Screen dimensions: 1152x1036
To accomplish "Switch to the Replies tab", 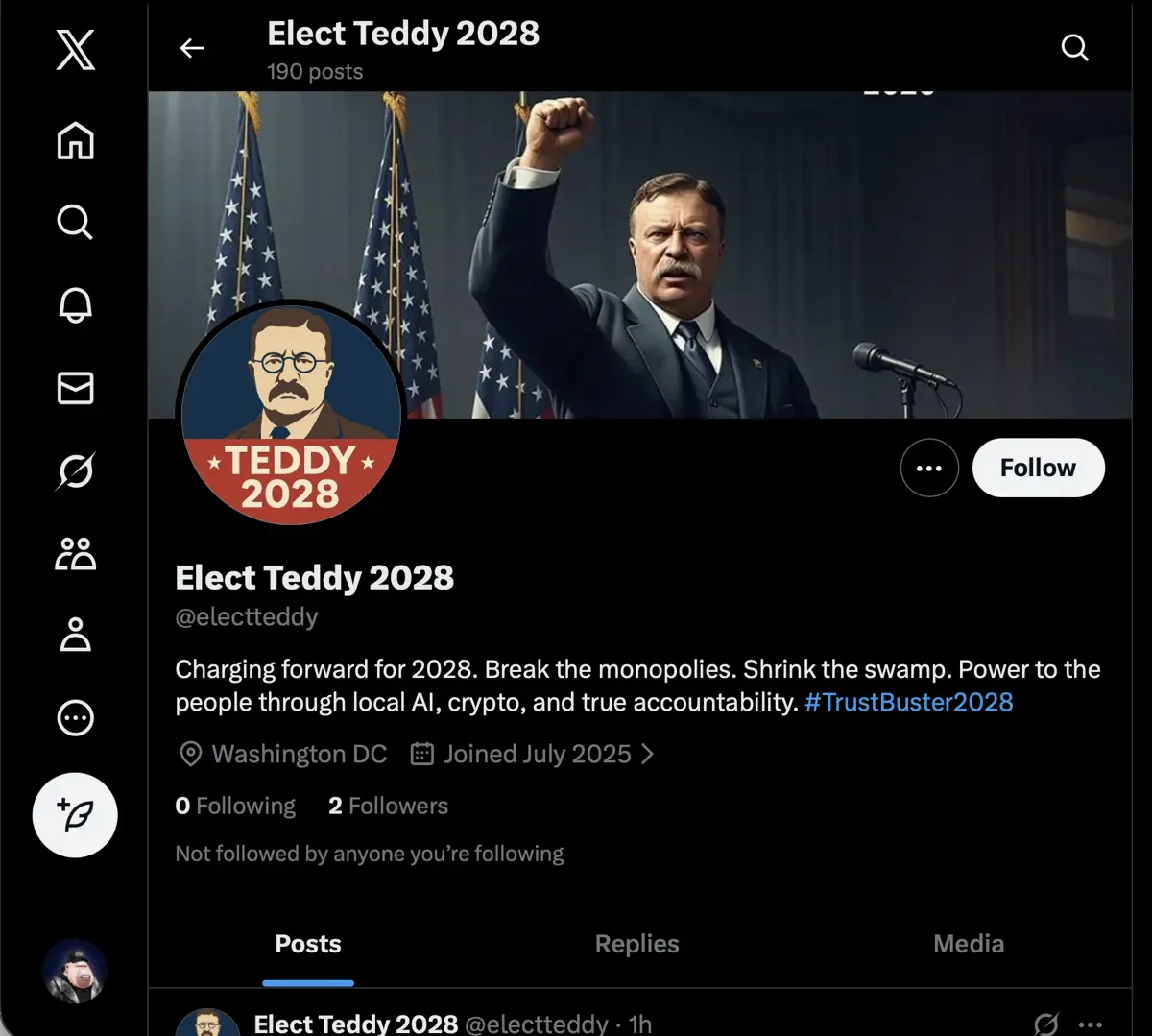I will click(636, 944).
